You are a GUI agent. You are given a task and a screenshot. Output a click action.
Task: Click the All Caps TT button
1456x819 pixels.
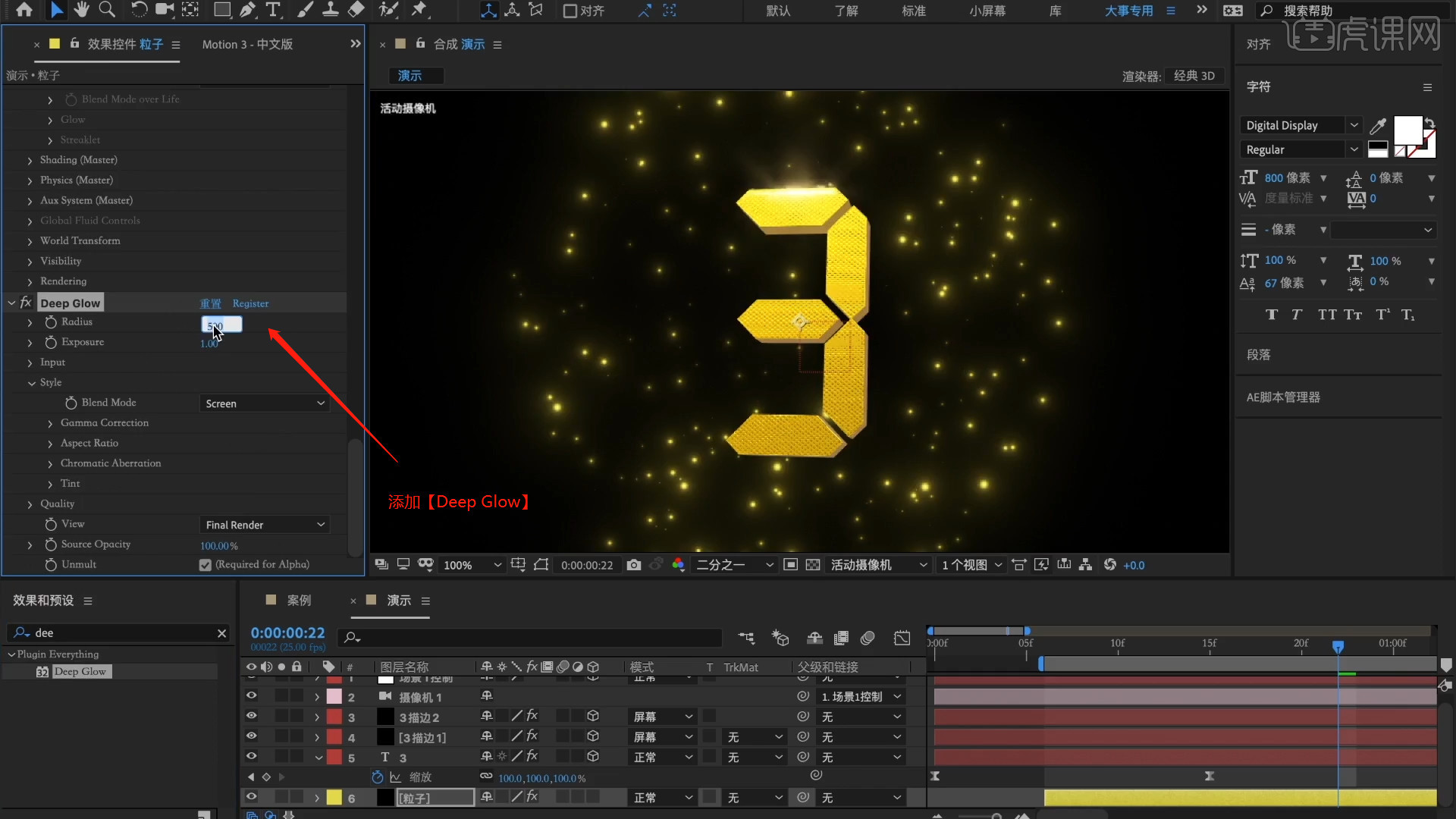coord(1327,315)
